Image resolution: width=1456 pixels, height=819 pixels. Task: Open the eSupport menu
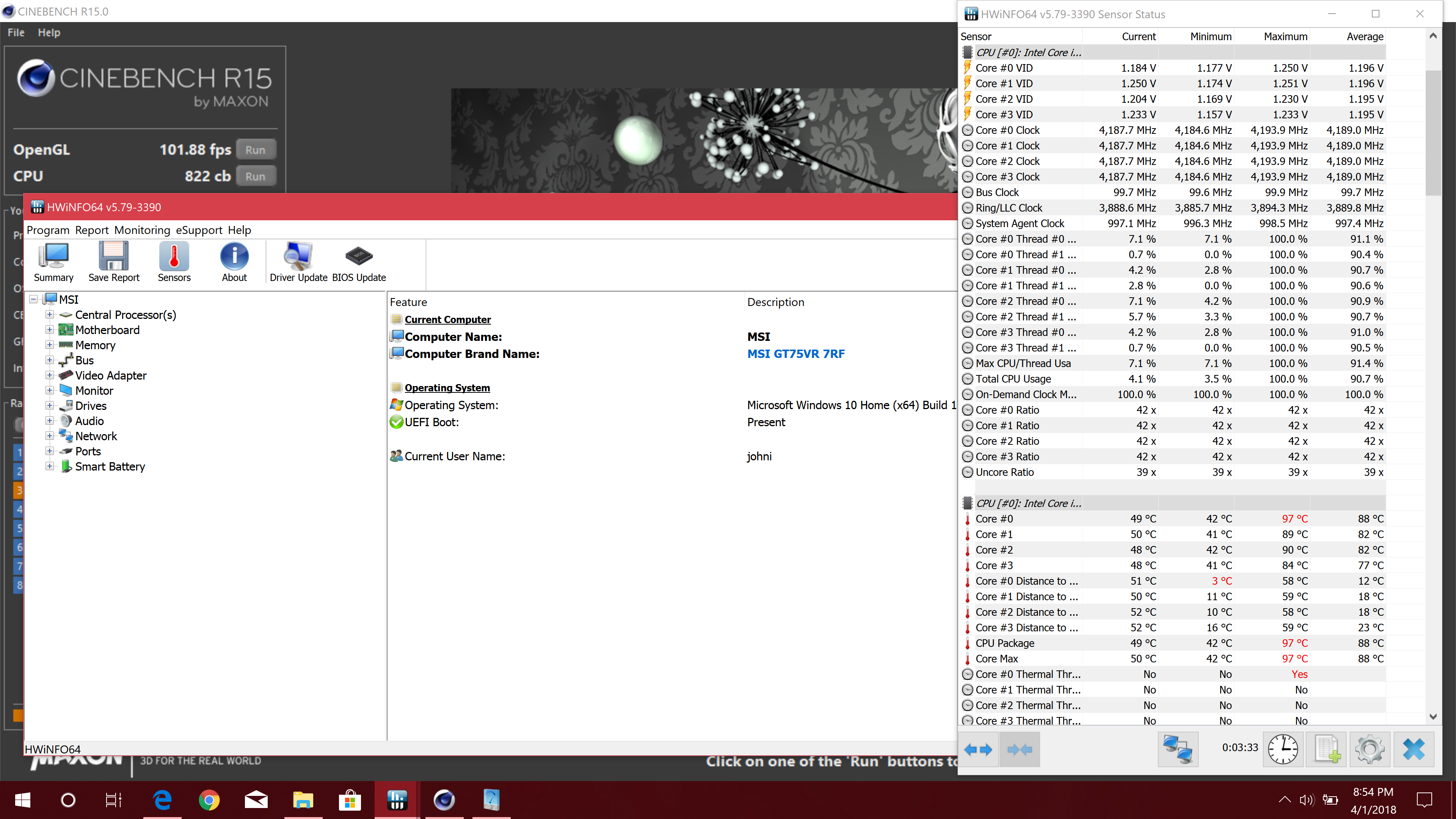[199, 230]
